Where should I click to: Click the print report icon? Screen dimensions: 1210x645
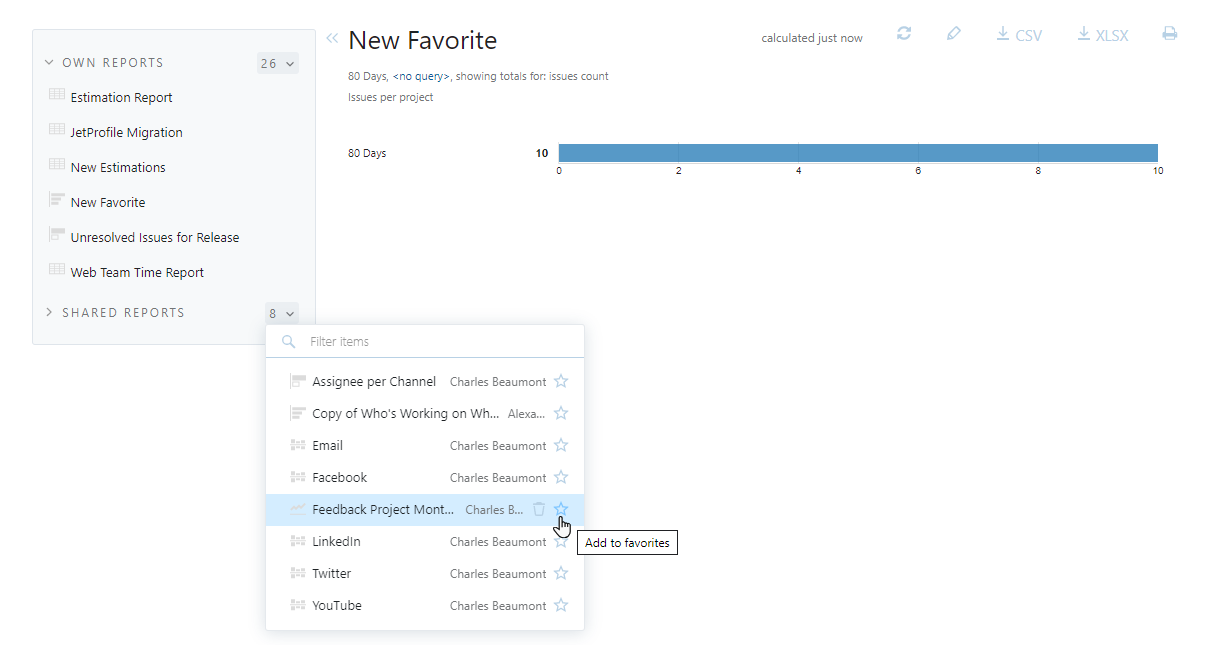click(x=1170, y=34)
